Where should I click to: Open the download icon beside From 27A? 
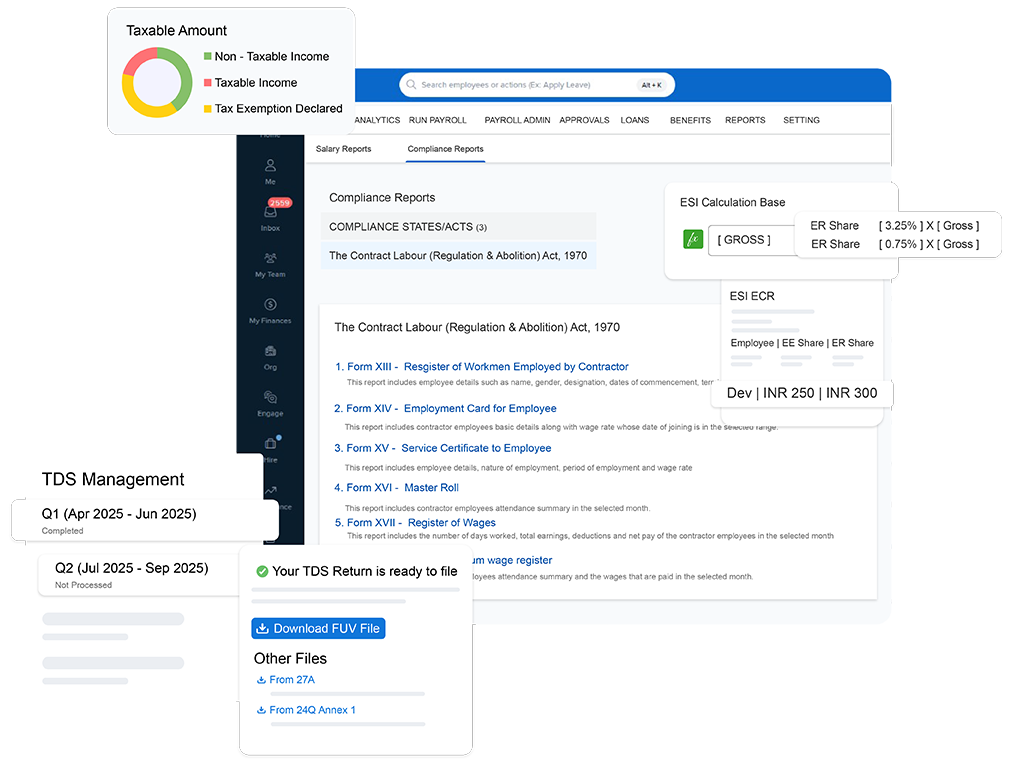point(262,679)
